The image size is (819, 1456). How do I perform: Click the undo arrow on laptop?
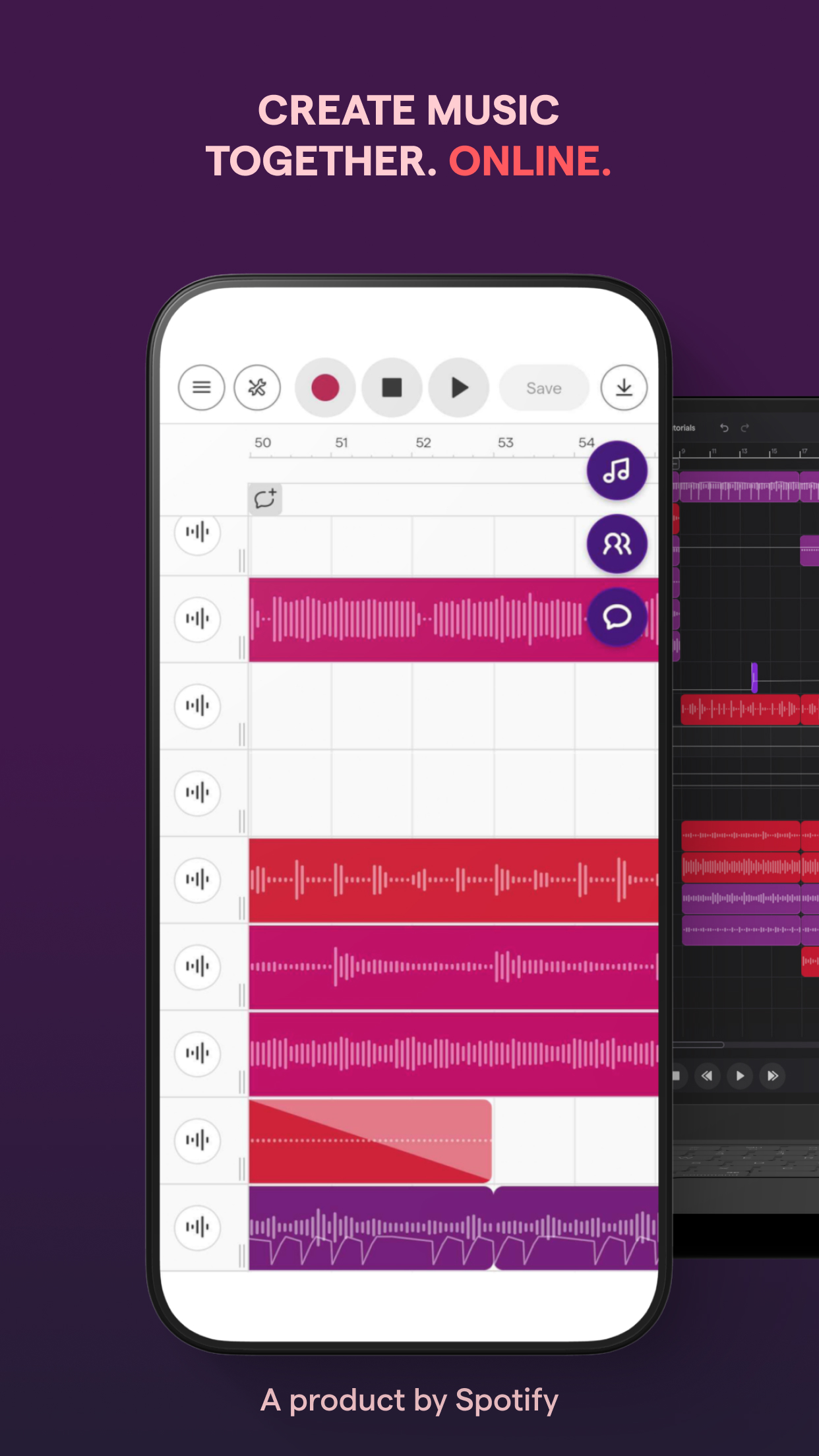click(724, 428)
